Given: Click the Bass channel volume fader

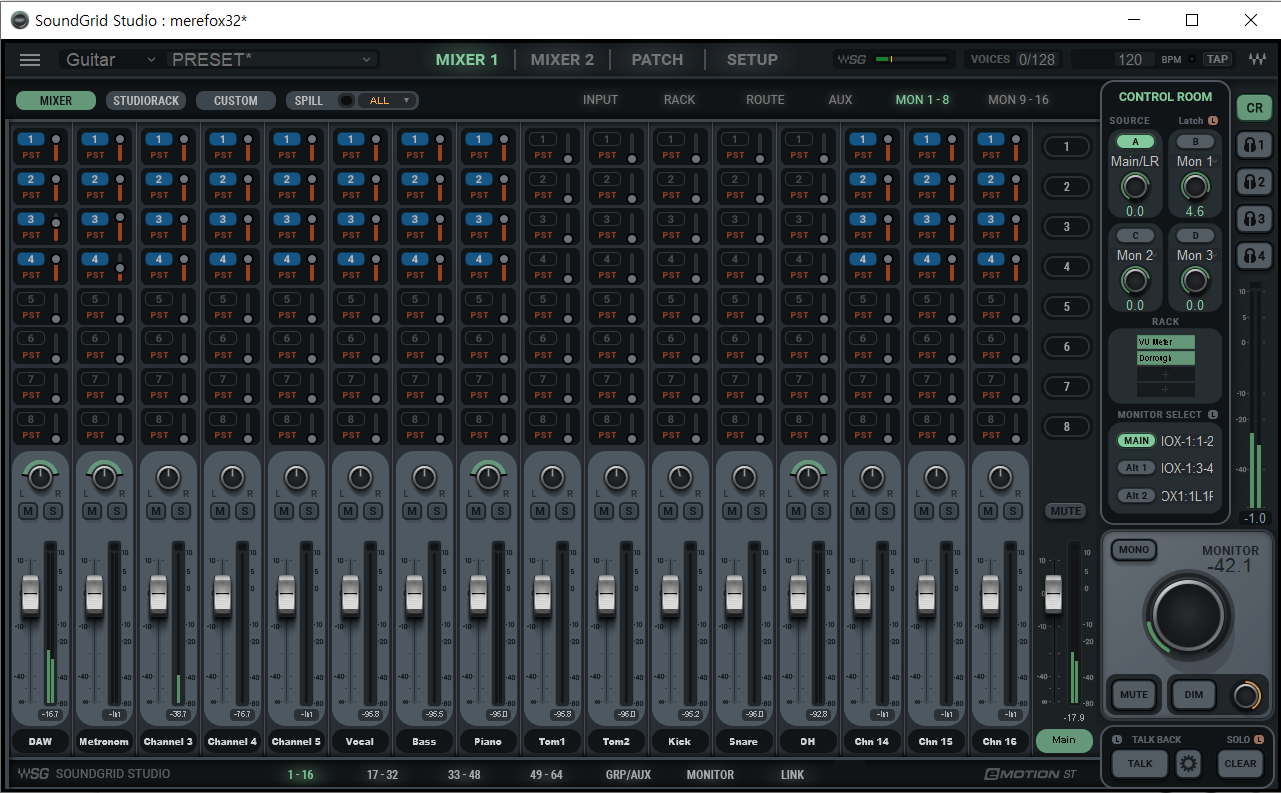Looking at the screenshot, I should [x=414, y=595].
